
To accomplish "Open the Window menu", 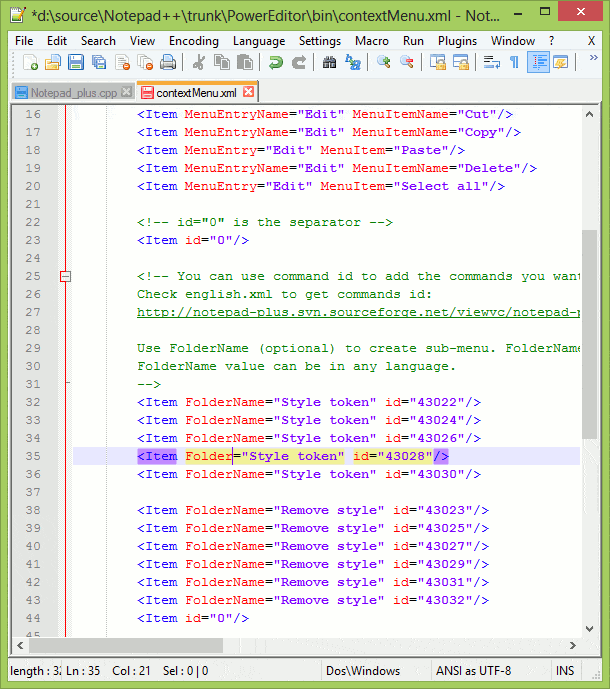I will tap(513, 41).
